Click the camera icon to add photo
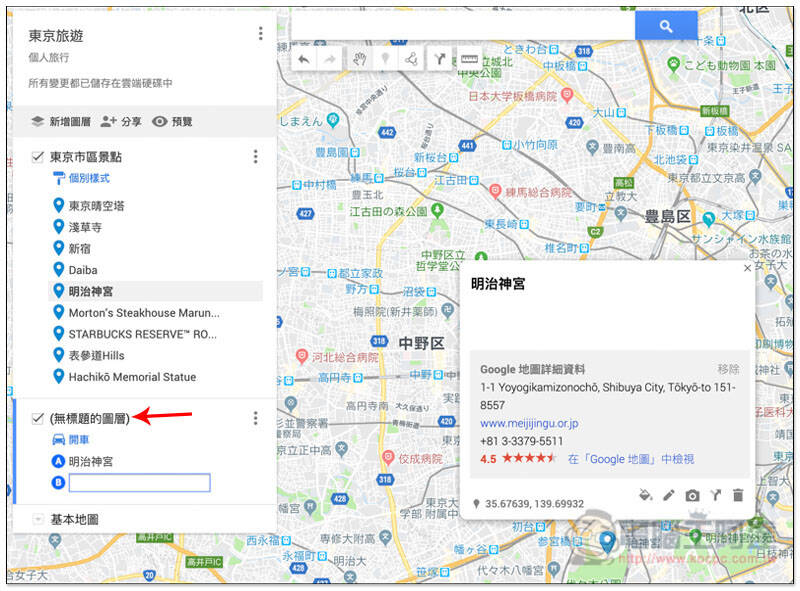Screen dimensions: 800x591 point(692,495)
